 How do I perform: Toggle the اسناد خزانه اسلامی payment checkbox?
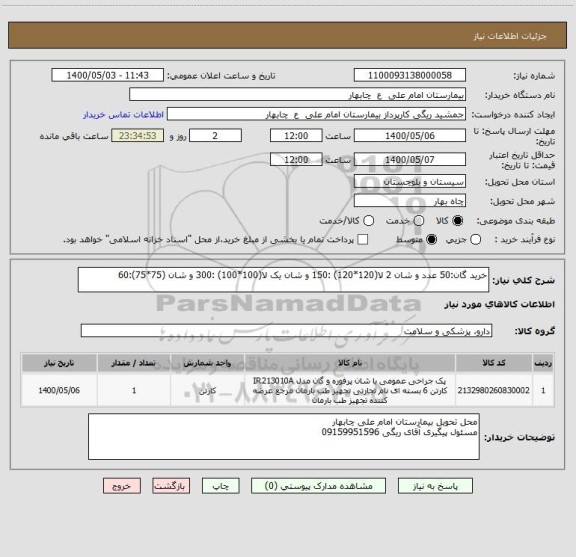click(363, 240)
